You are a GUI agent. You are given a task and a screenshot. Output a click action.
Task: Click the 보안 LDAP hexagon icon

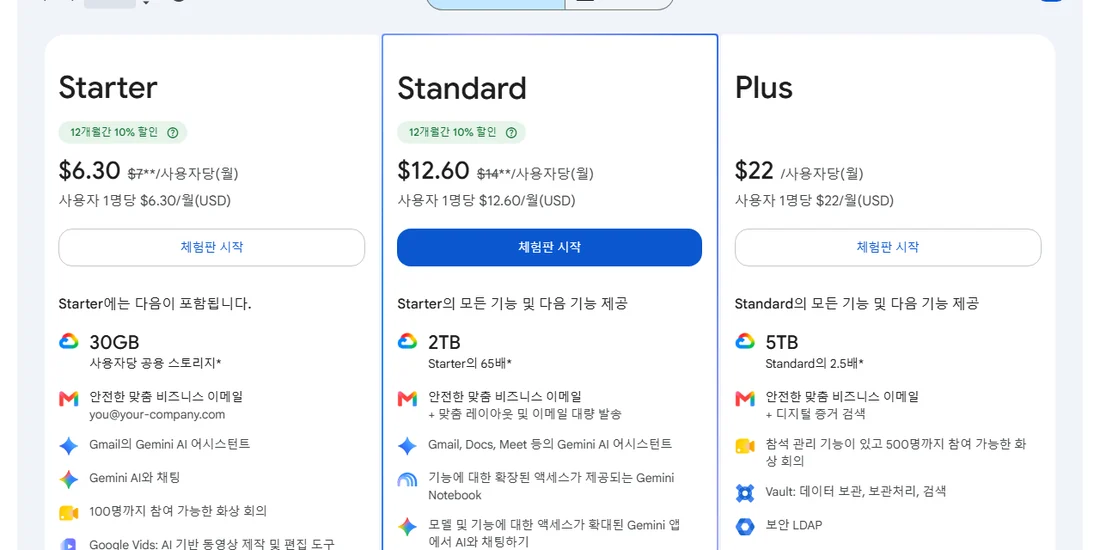[744, 526]
